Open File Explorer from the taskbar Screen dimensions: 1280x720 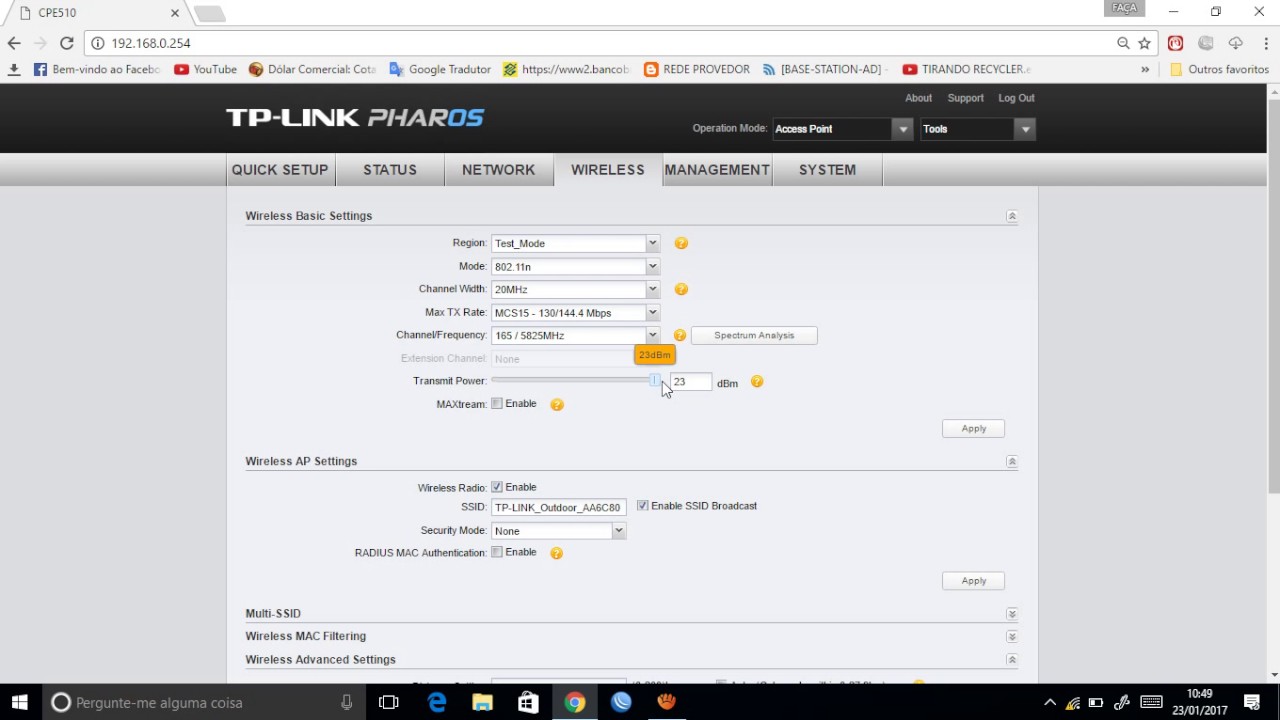click(x=482, y=702)
